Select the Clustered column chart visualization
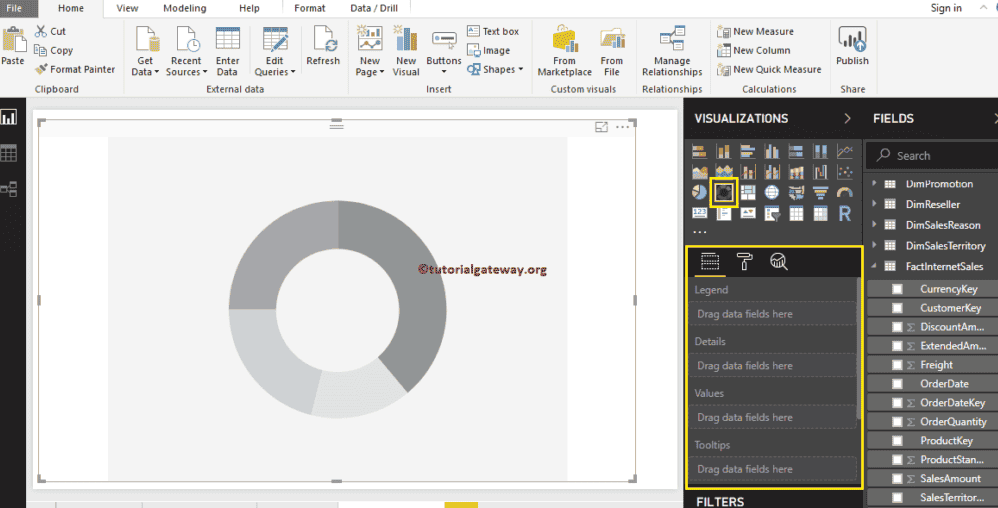The height and width of the screenshot is (508, 998). pos(772,152)
